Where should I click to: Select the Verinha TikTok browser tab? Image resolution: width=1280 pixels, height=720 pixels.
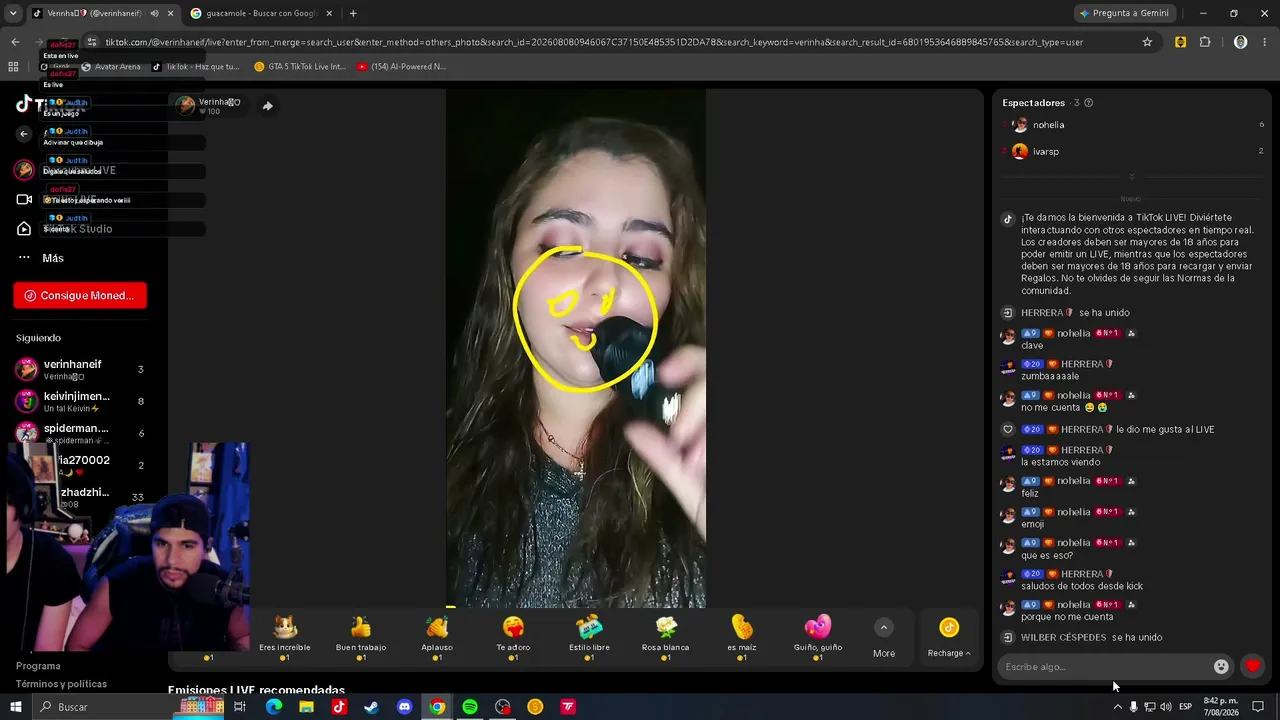click(95, 14)
